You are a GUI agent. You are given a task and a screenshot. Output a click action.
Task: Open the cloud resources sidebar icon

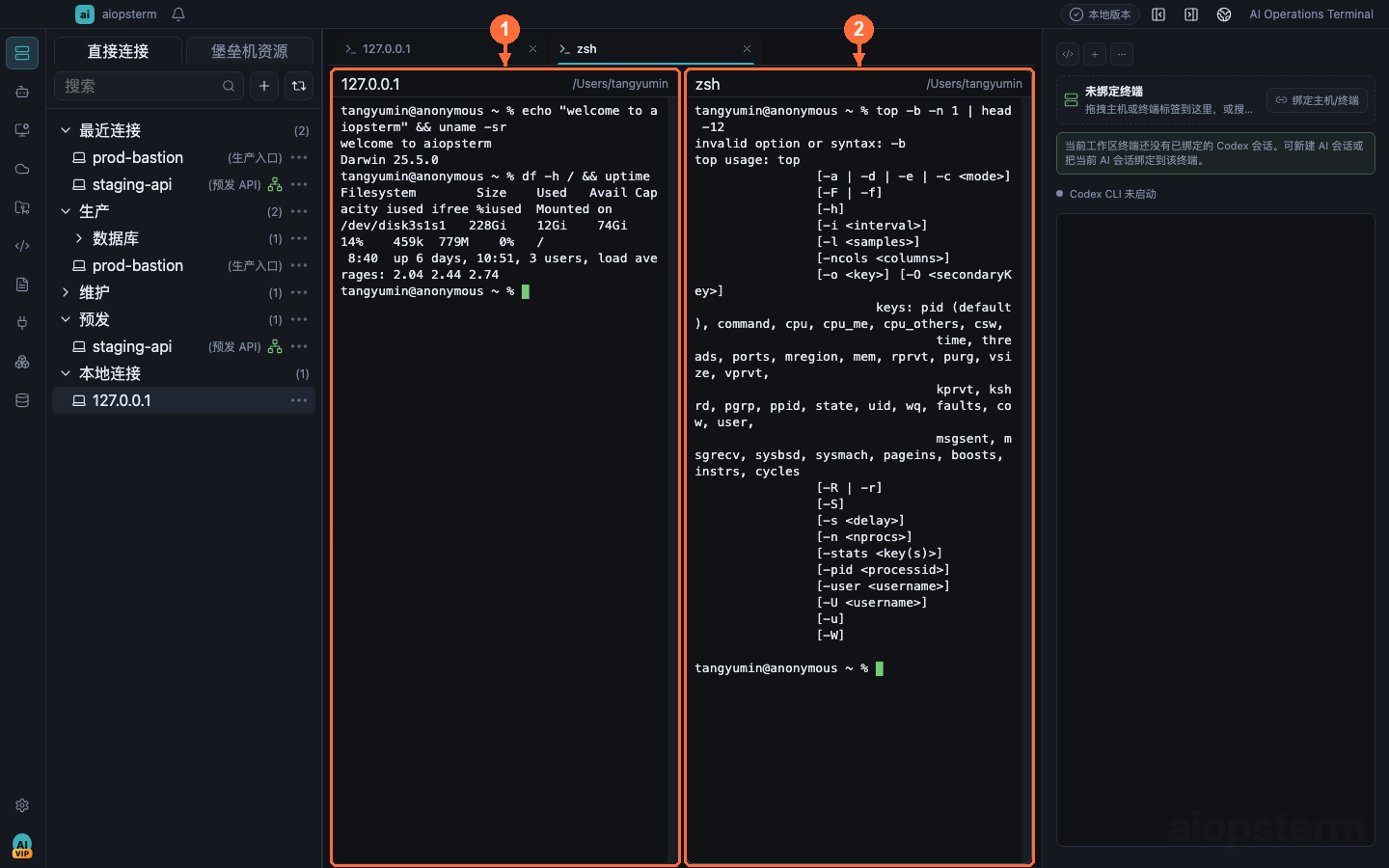[x=22, y=169]
